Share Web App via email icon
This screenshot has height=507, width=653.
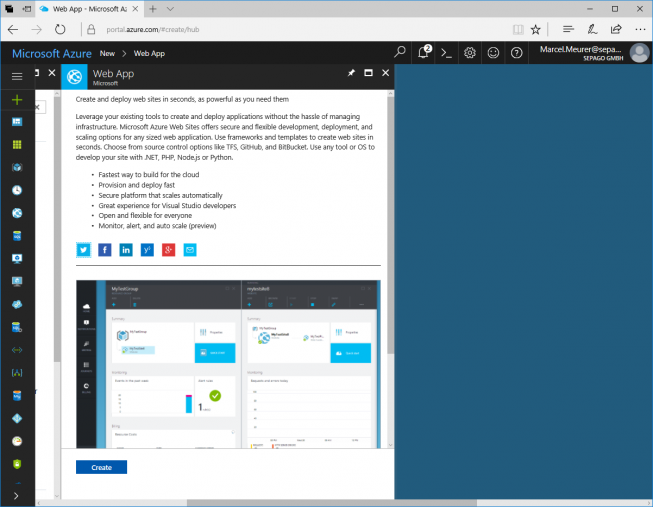(190, 250)
